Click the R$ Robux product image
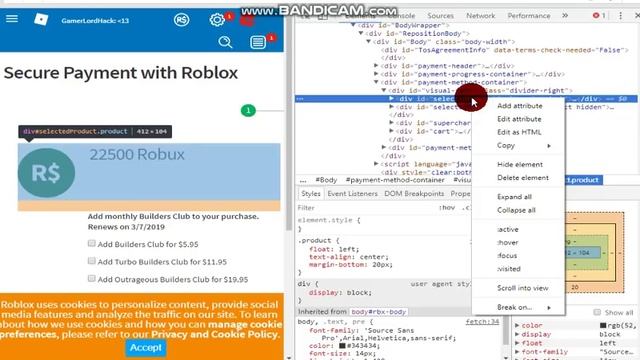 46,173
